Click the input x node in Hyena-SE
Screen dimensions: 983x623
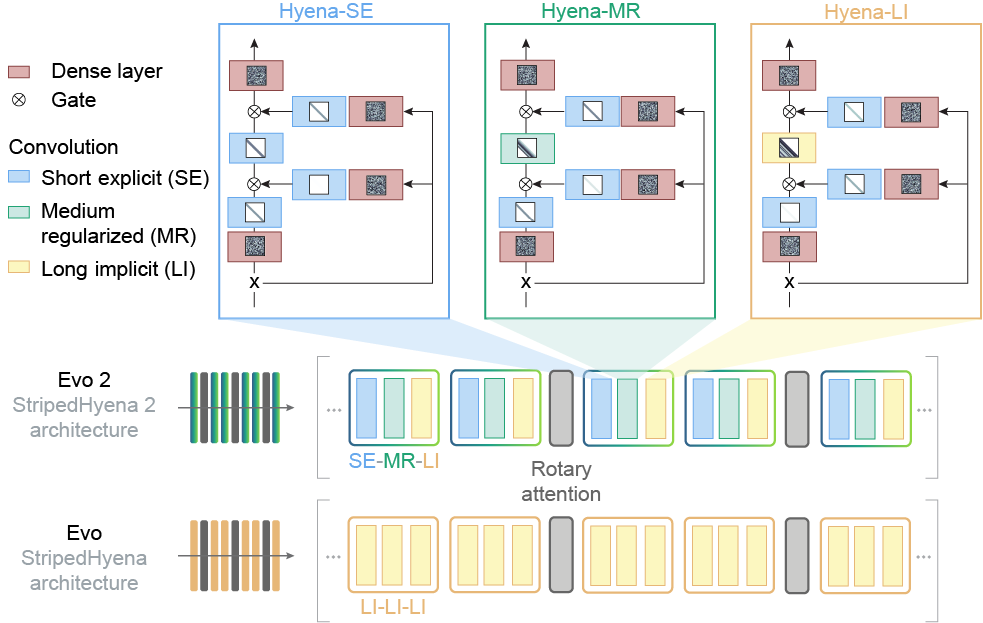pyautogui.click(x=255, y=281)
